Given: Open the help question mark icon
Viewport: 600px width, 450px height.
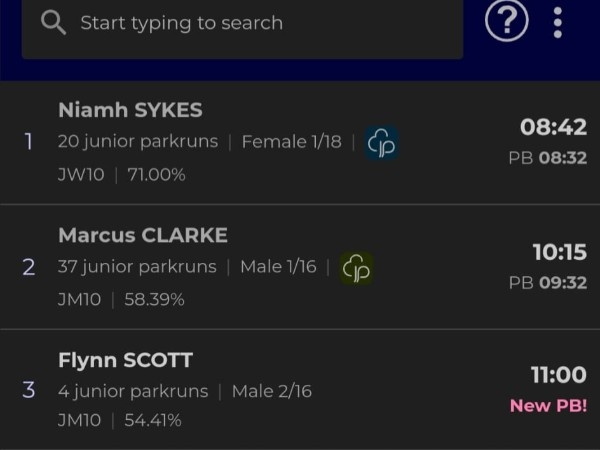Looking at the screenshot, I should pyautogui.click(x=506, y=21).
